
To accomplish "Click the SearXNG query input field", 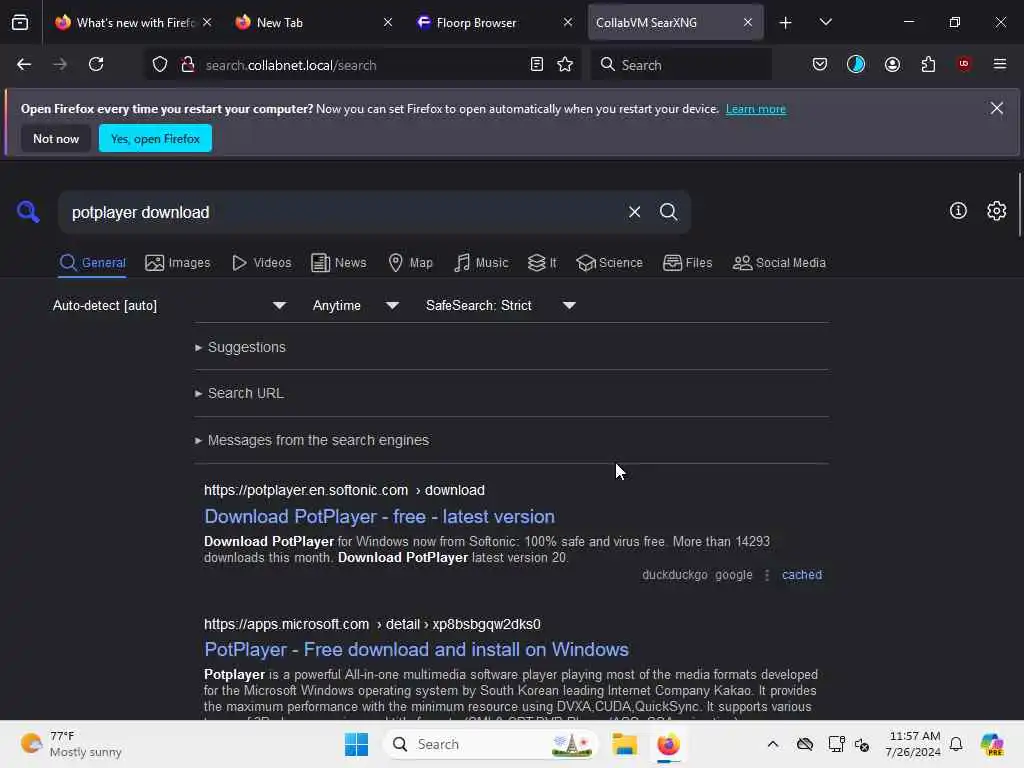I will 340,212.
